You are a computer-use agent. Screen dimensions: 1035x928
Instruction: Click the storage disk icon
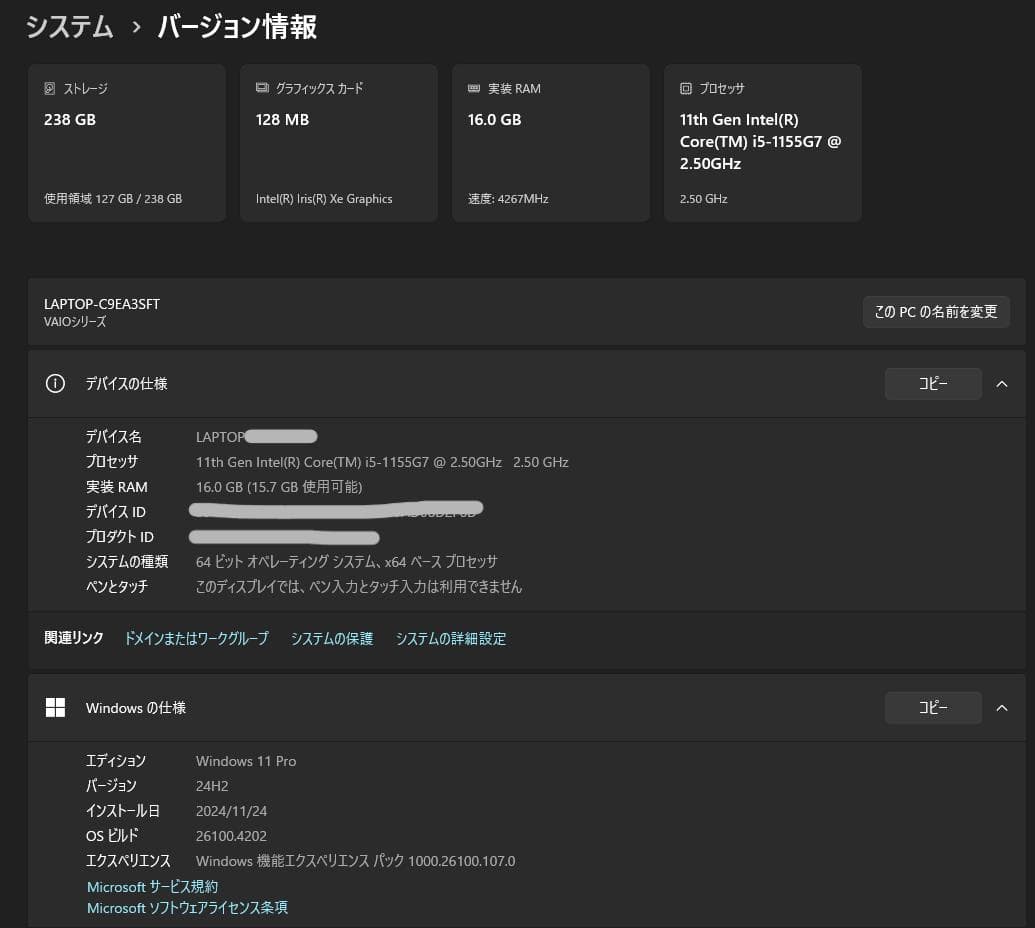(x=50, y=88)
